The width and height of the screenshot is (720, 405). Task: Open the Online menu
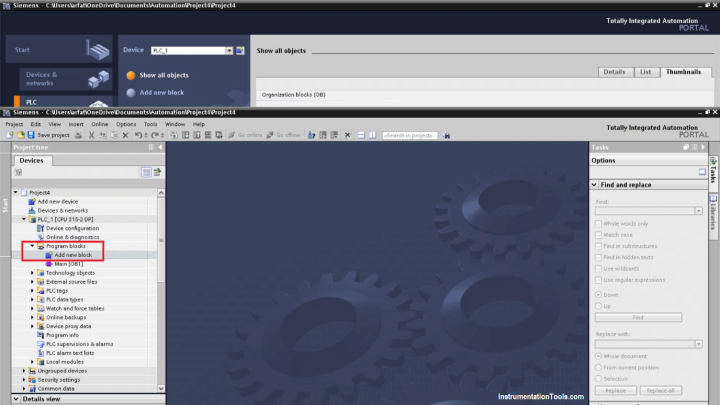[86, 124]
